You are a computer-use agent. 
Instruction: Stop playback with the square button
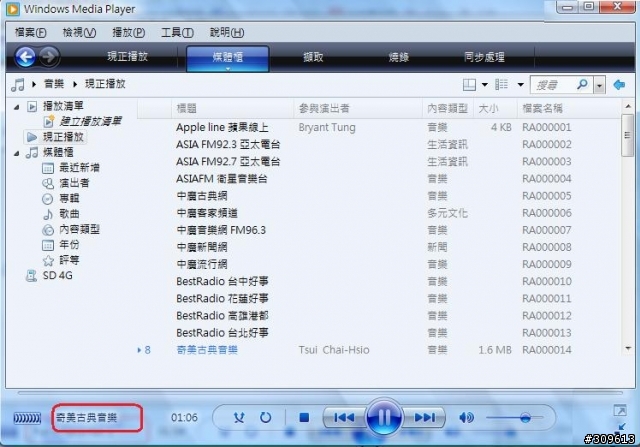point(304,418)
